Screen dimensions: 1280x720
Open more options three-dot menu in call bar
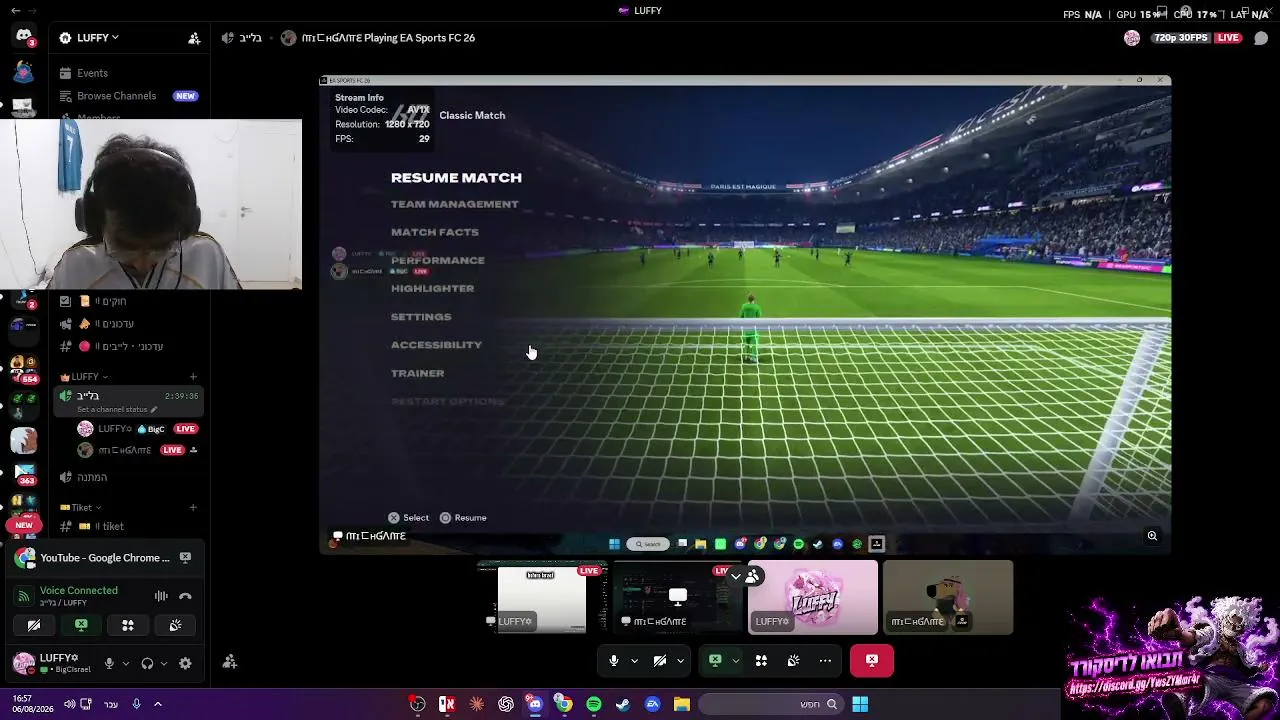click(825, 661)
